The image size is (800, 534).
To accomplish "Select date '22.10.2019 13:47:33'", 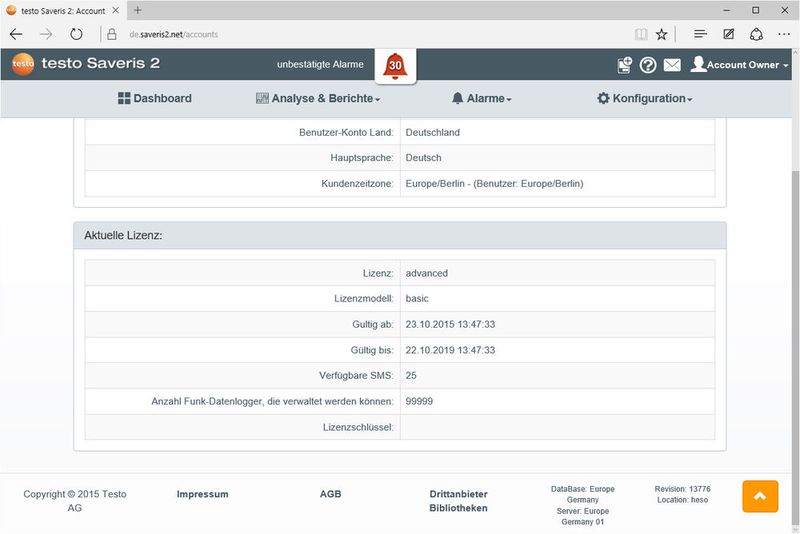I will (450, 350).
